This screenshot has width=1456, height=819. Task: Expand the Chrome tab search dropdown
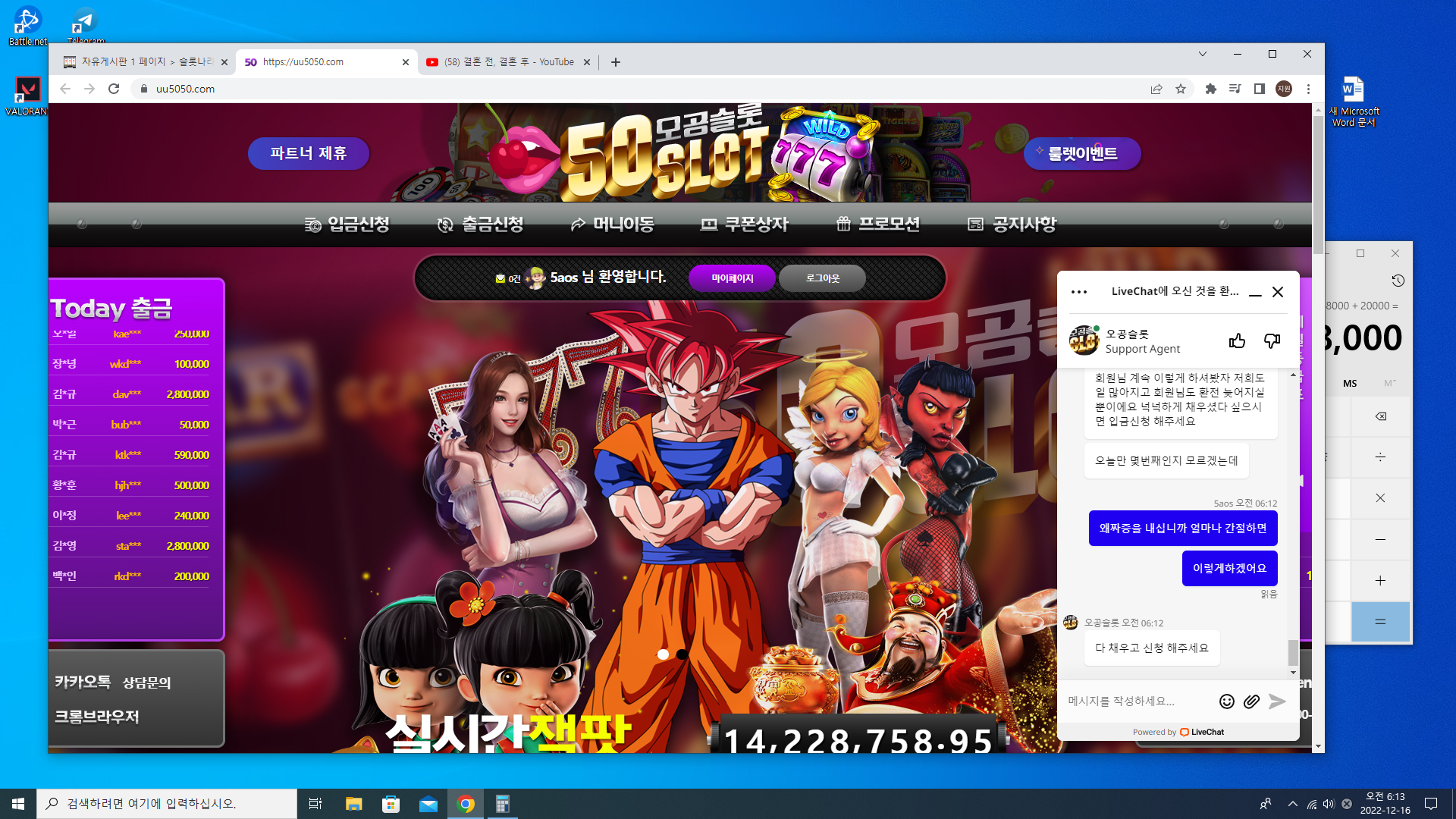coord(1203,54)
